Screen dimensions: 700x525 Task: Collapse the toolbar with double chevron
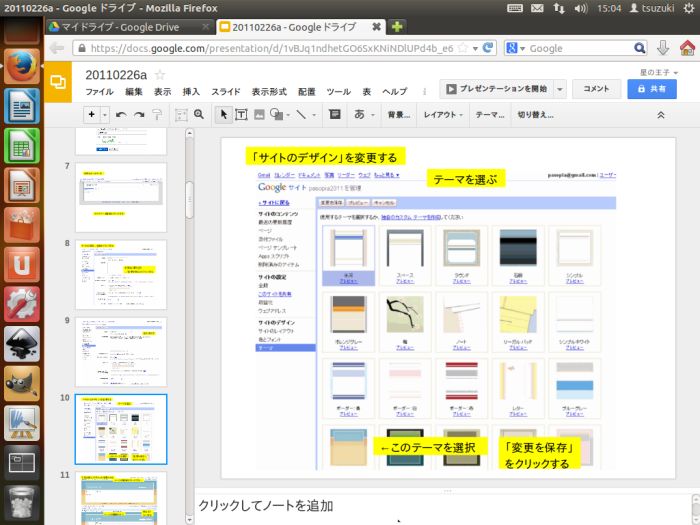point(660,115)
